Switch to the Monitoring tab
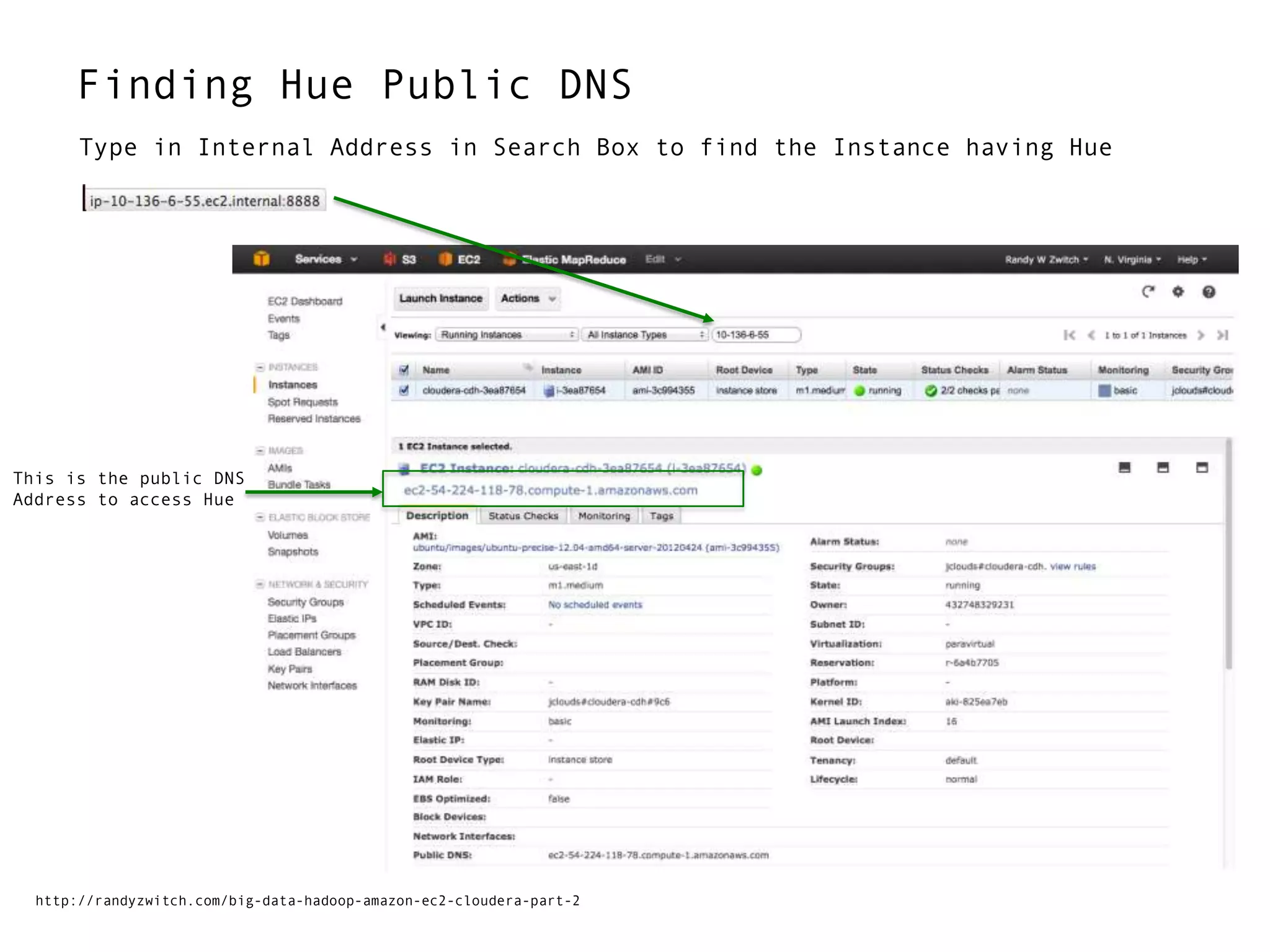1270x952 pixels. (603, 516)
